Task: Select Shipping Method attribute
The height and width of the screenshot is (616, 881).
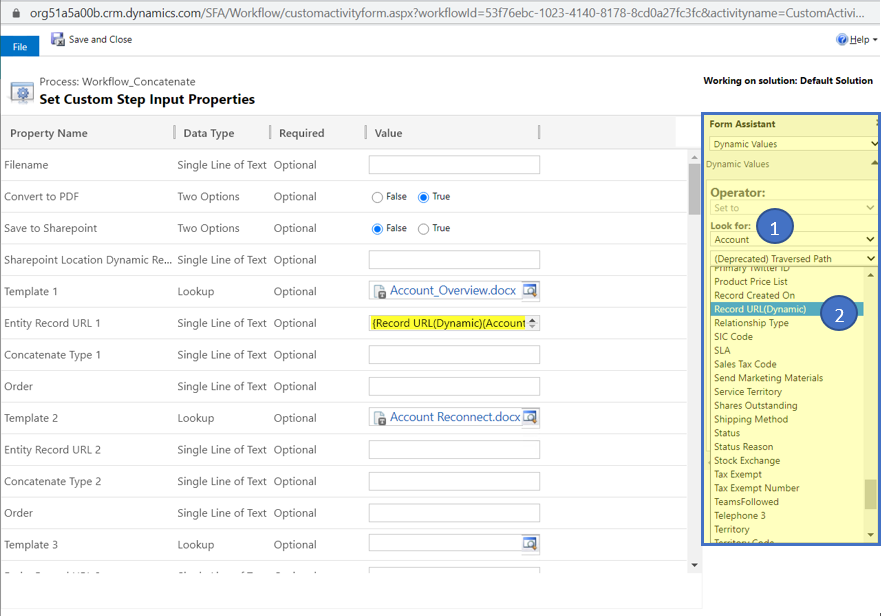Action: (x=751, y=419)
